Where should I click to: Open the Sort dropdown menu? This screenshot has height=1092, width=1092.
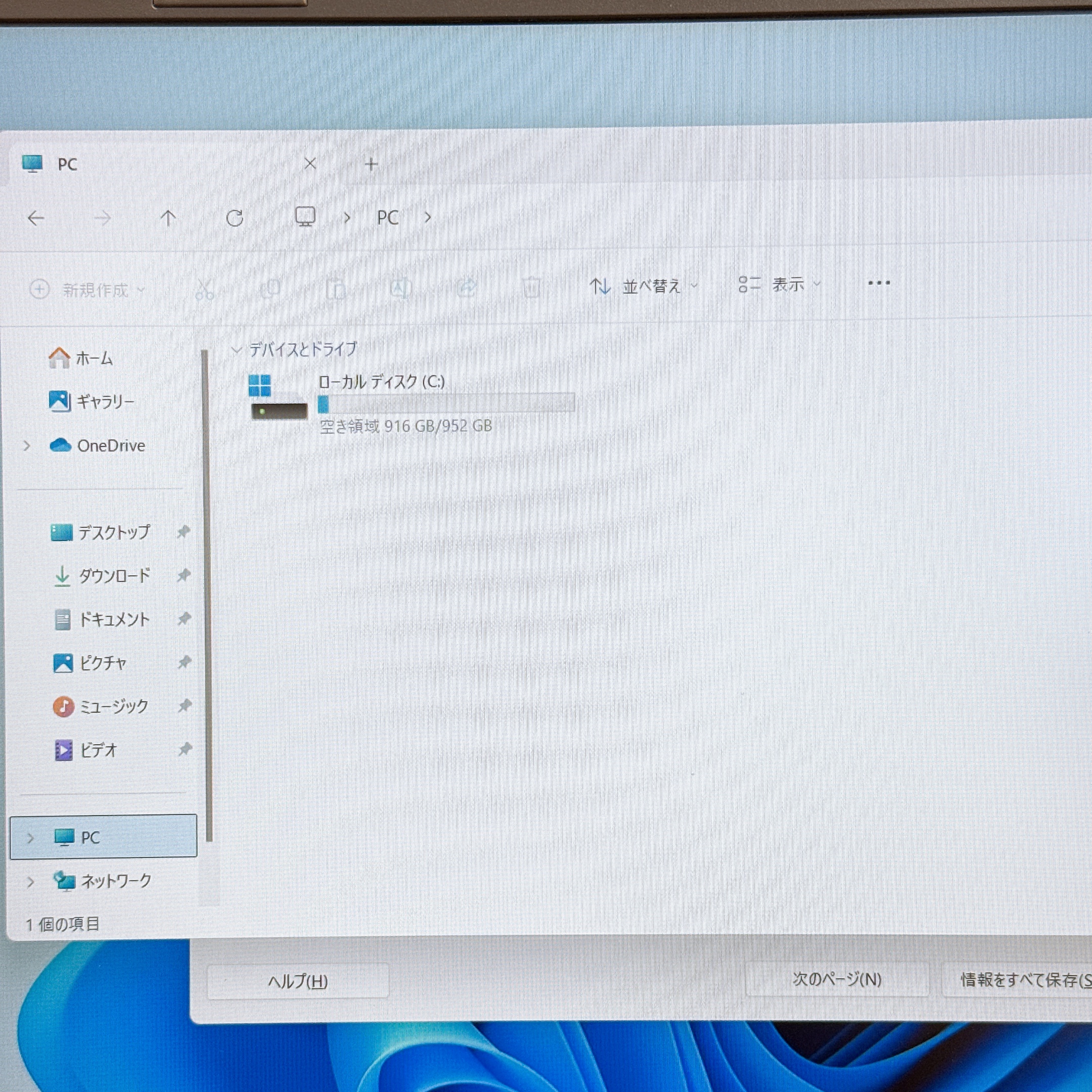pos(644,287)
